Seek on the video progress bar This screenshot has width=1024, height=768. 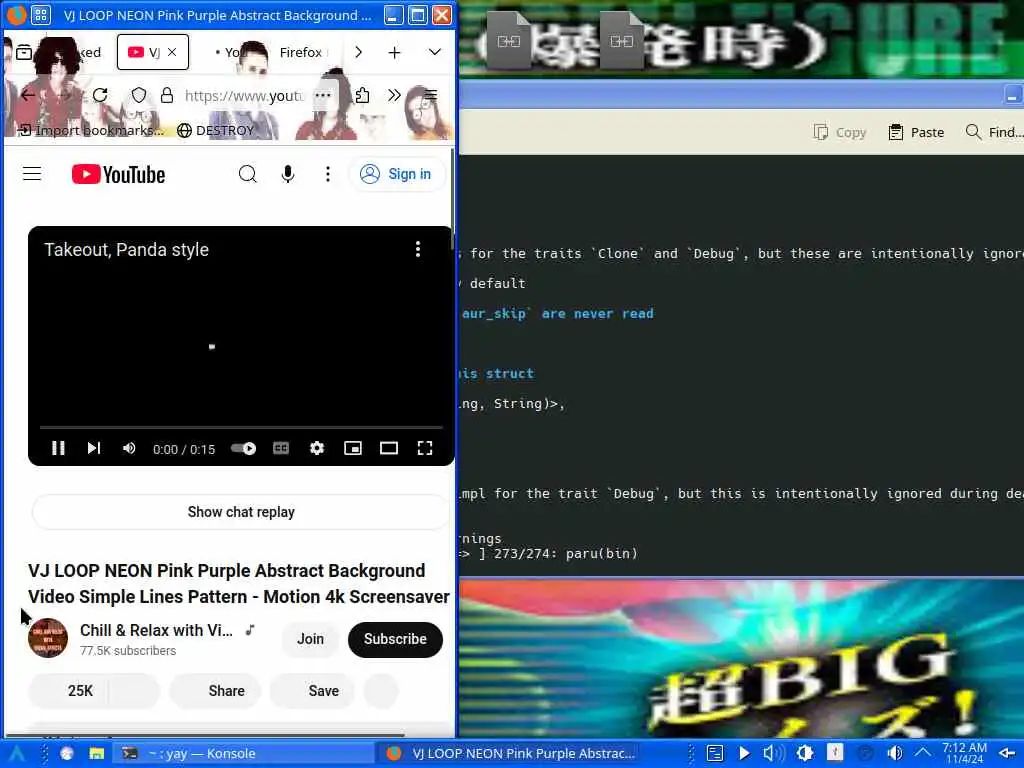click(241, 427)
